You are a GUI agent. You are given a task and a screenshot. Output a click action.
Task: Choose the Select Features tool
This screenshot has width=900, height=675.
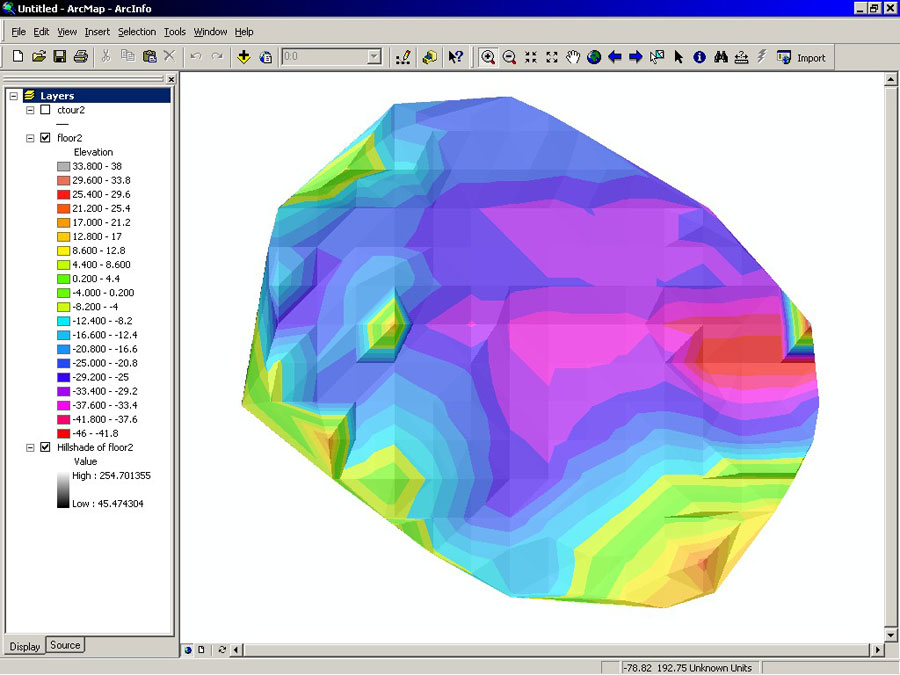point(657,57)
